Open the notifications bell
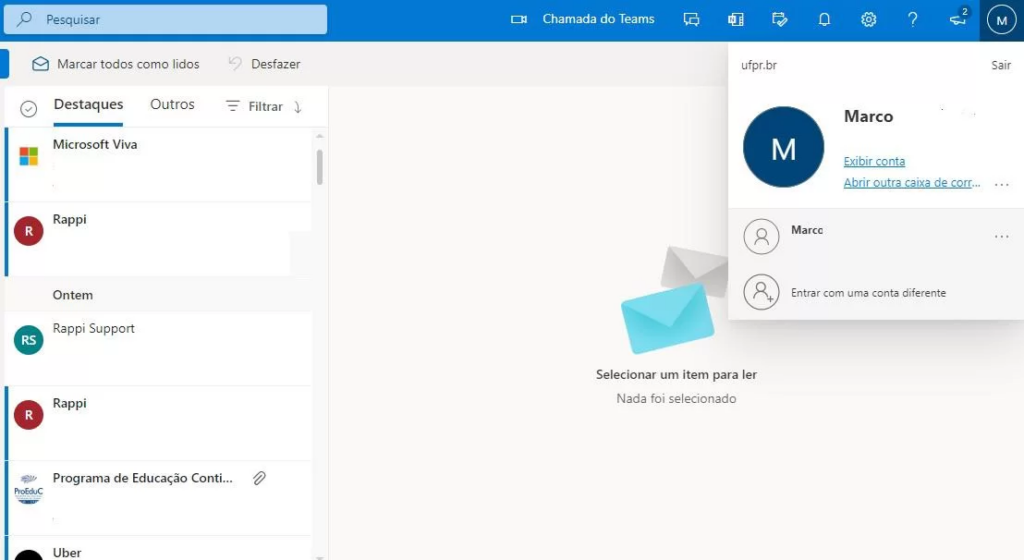The image size is (1024, 560). 824,19
